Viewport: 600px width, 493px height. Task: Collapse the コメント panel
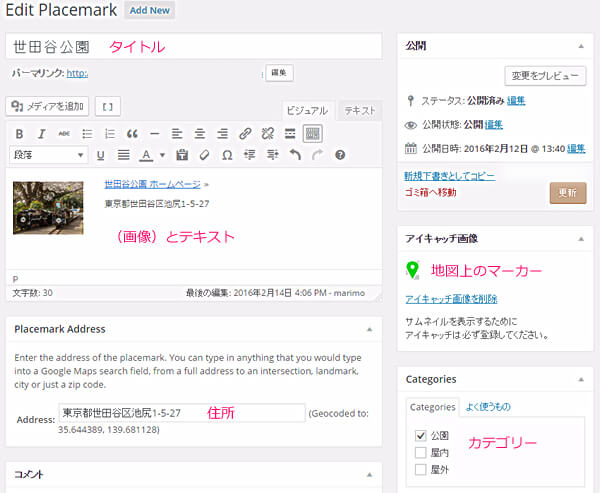pyautogui.click(x=369, y=475)
